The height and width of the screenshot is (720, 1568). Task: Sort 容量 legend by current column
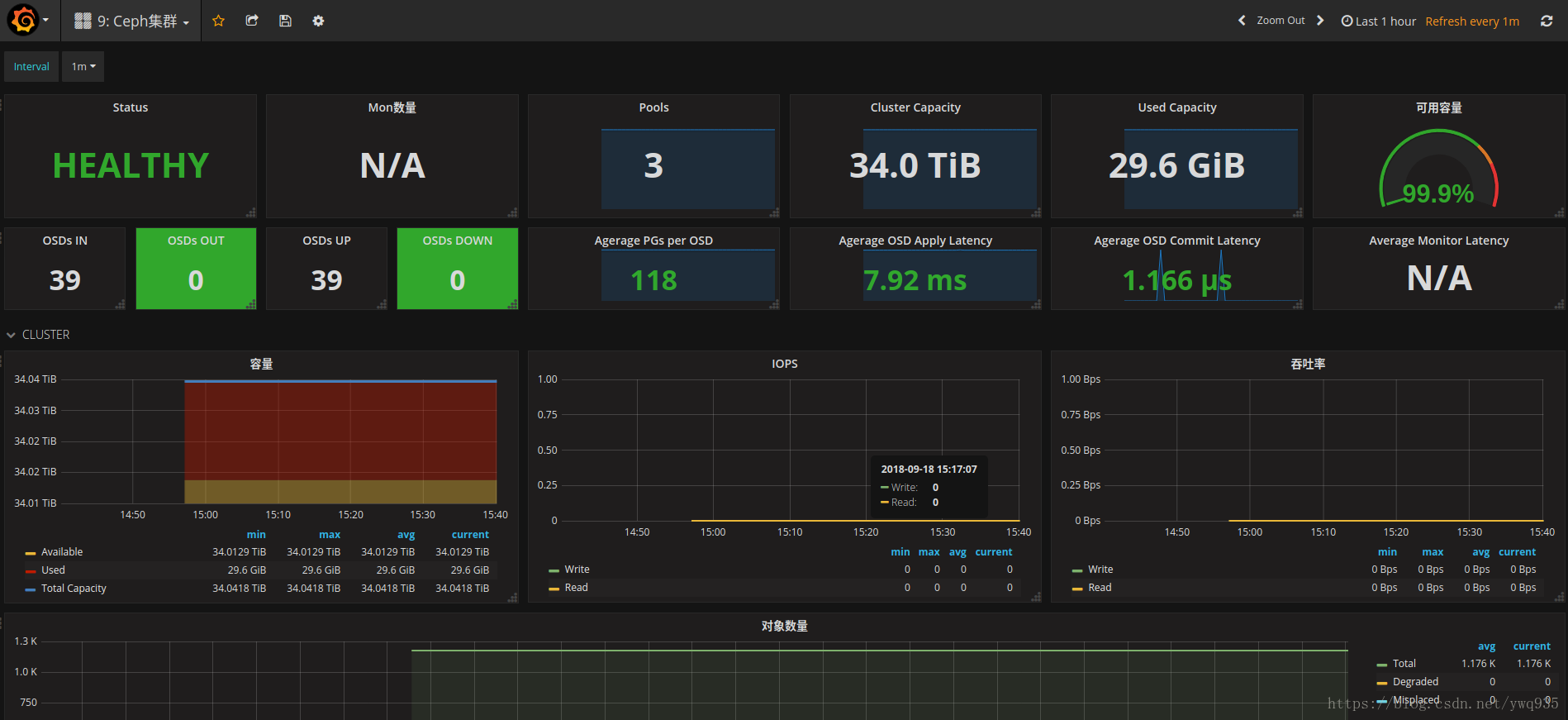tap(470, 535)
